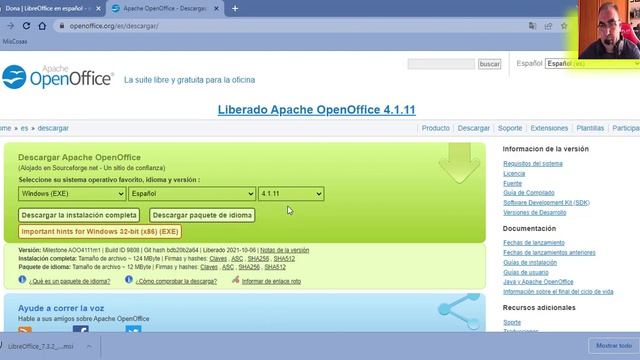
Task: Open Notas de la versión link
Action: [x=284, y=250]
